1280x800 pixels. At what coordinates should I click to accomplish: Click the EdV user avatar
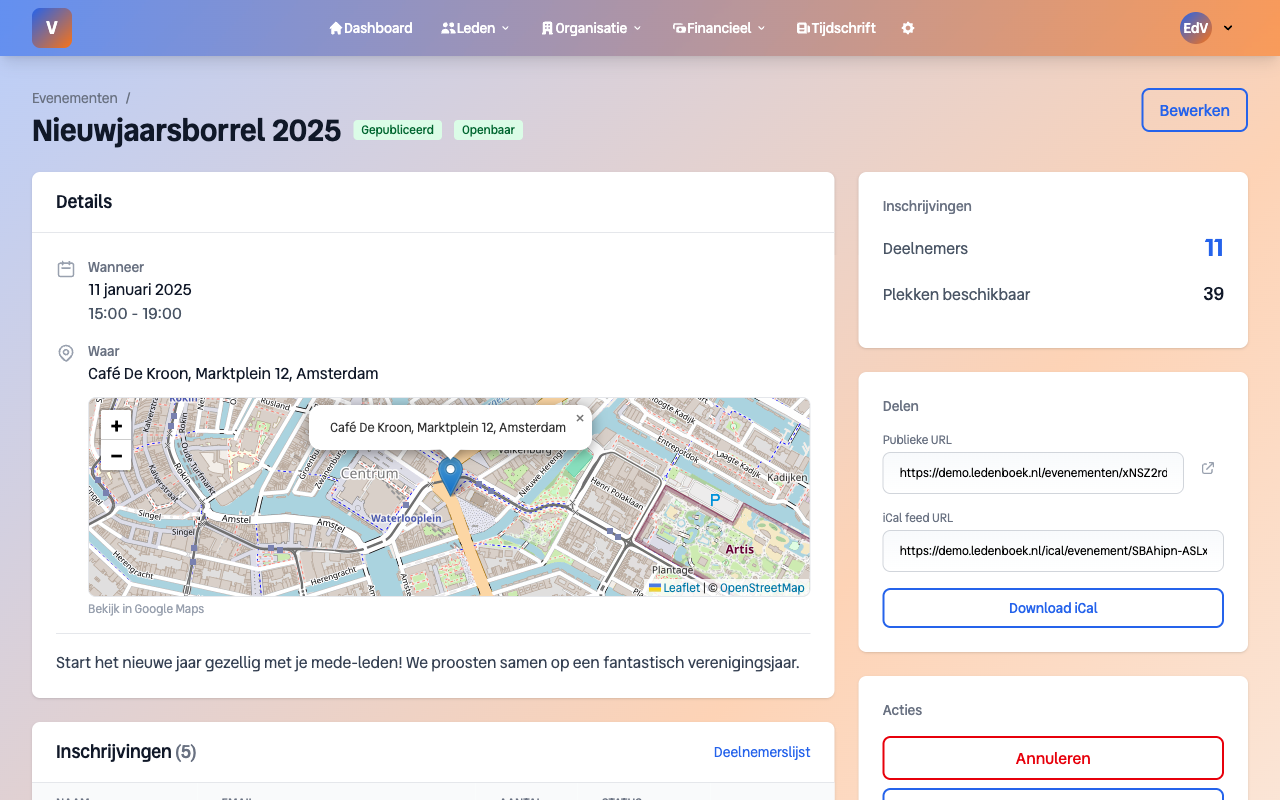(x=1195, y=28)
